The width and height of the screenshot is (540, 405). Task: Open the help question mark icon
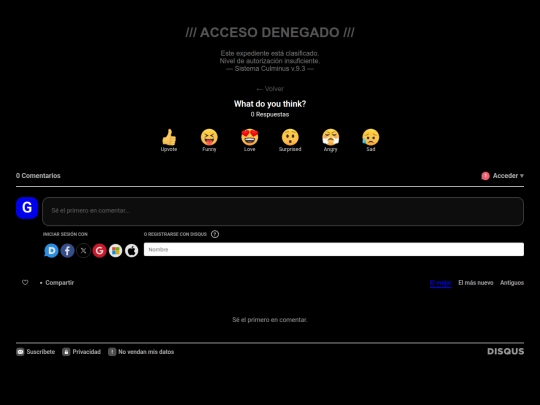(x=215, y=234)
